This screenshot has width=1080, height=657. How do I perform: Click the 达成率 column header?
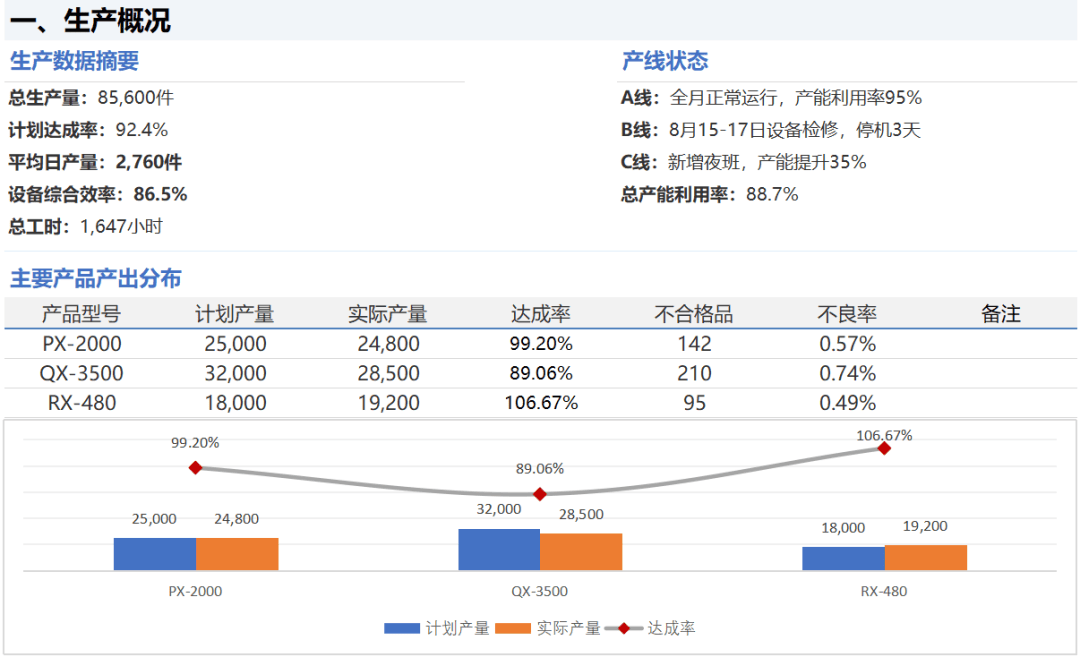(x=541, y=314)
